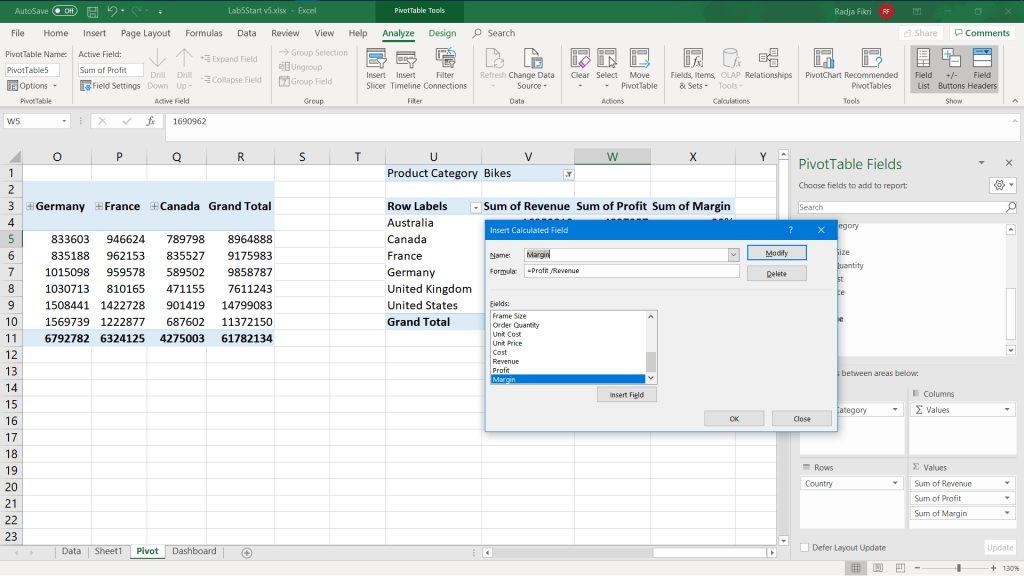The width and height of the screenshot is (1024, 576).
Task: Switch to the Design ribbon tab
Action: click(x=442, y=33)
